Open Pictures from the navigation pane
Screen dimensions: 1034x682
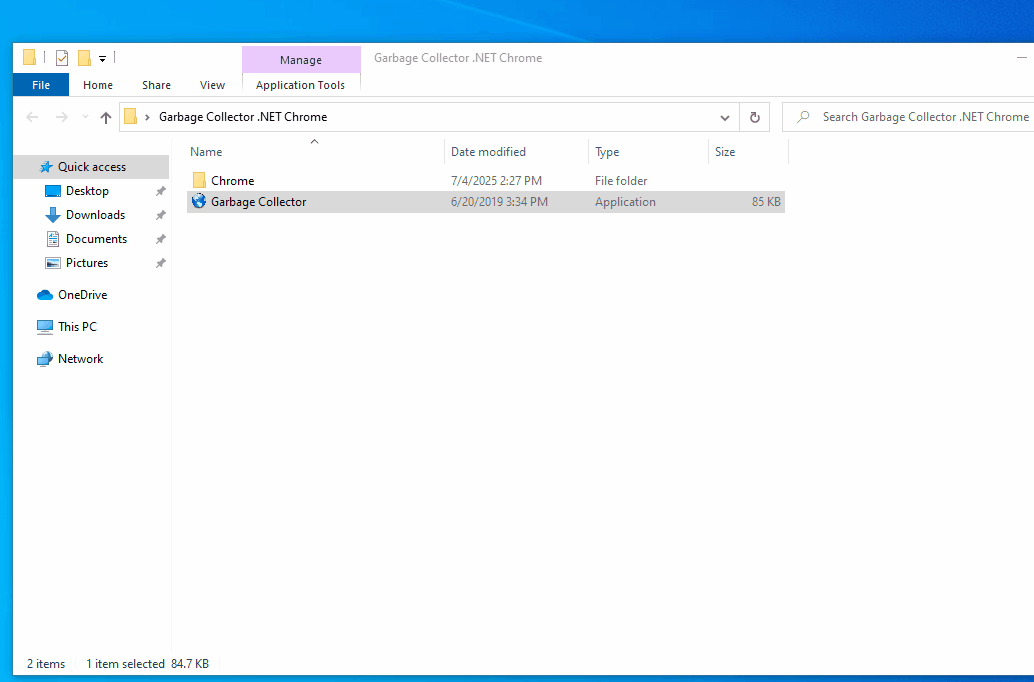coord(86,263)
